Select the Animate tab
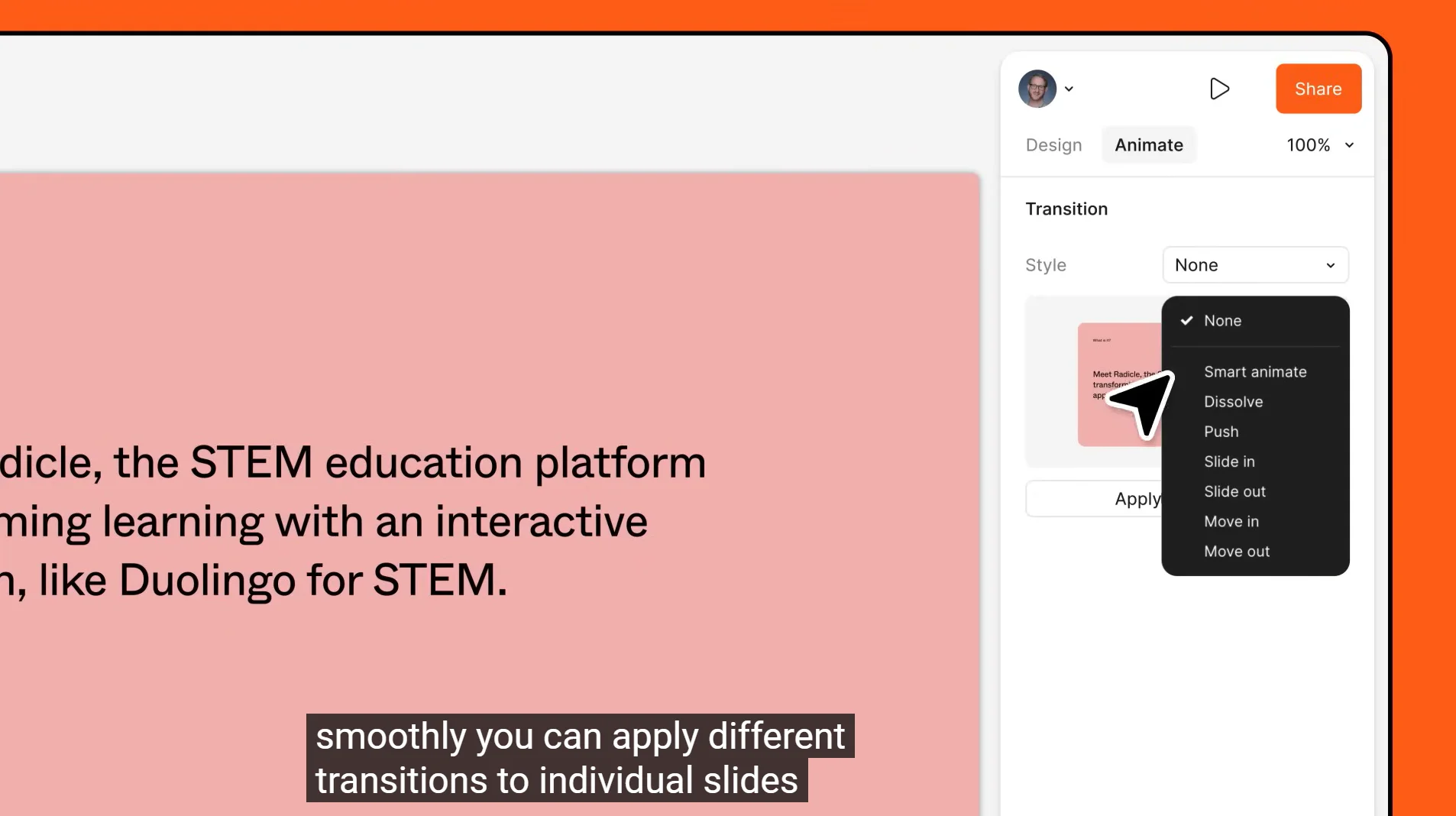 (x=1148, y=145)
